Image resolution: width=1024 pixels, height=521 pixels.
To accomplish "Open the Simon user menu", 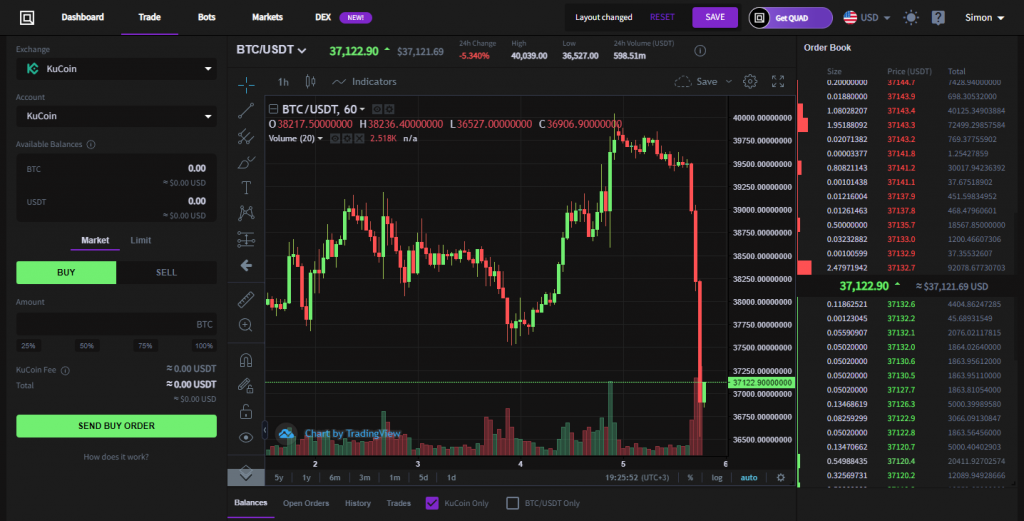I will point(984,18).
